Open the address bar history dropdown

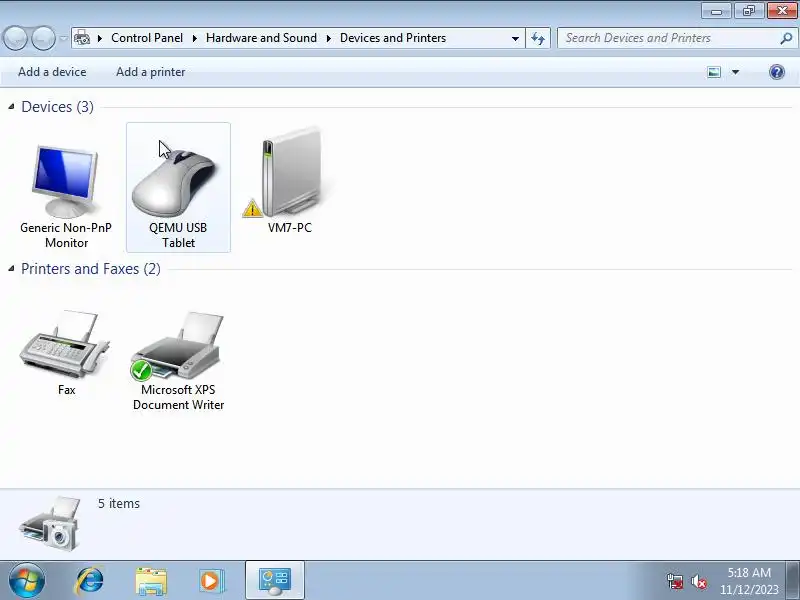click(515, 38)
